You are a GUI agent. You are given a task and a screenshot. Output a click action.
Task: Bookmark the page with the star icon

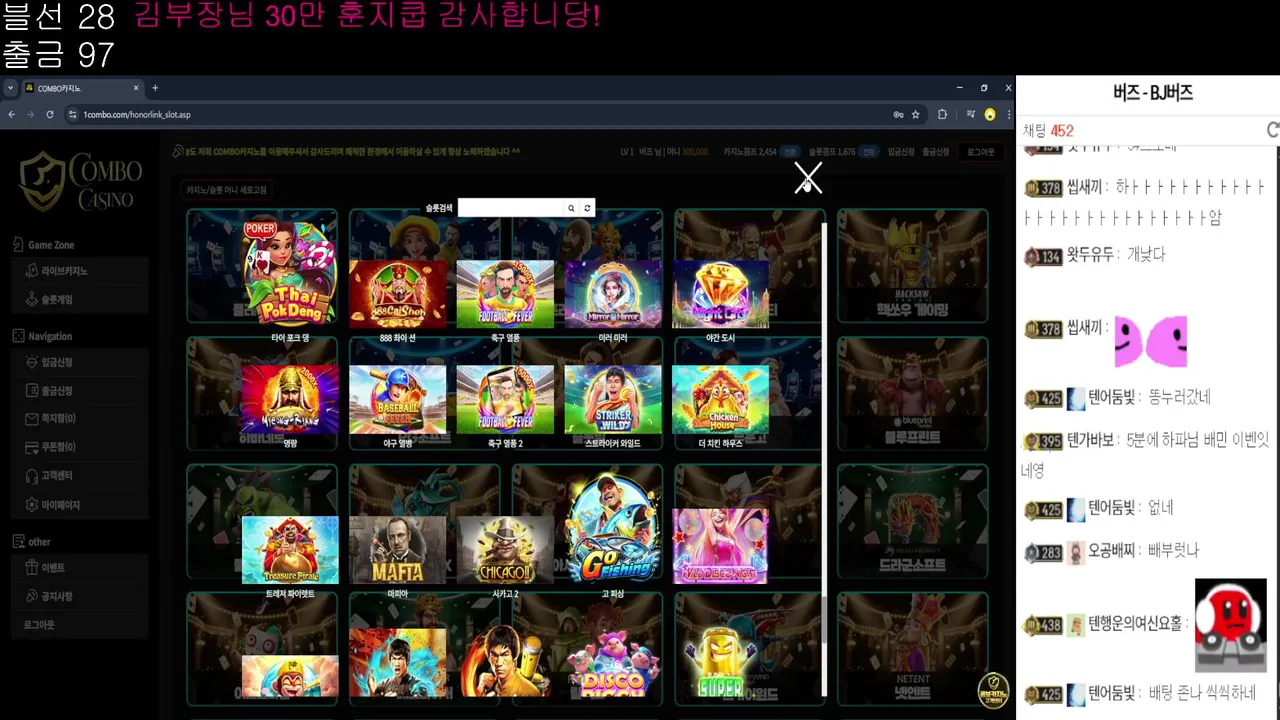point(915,115)
